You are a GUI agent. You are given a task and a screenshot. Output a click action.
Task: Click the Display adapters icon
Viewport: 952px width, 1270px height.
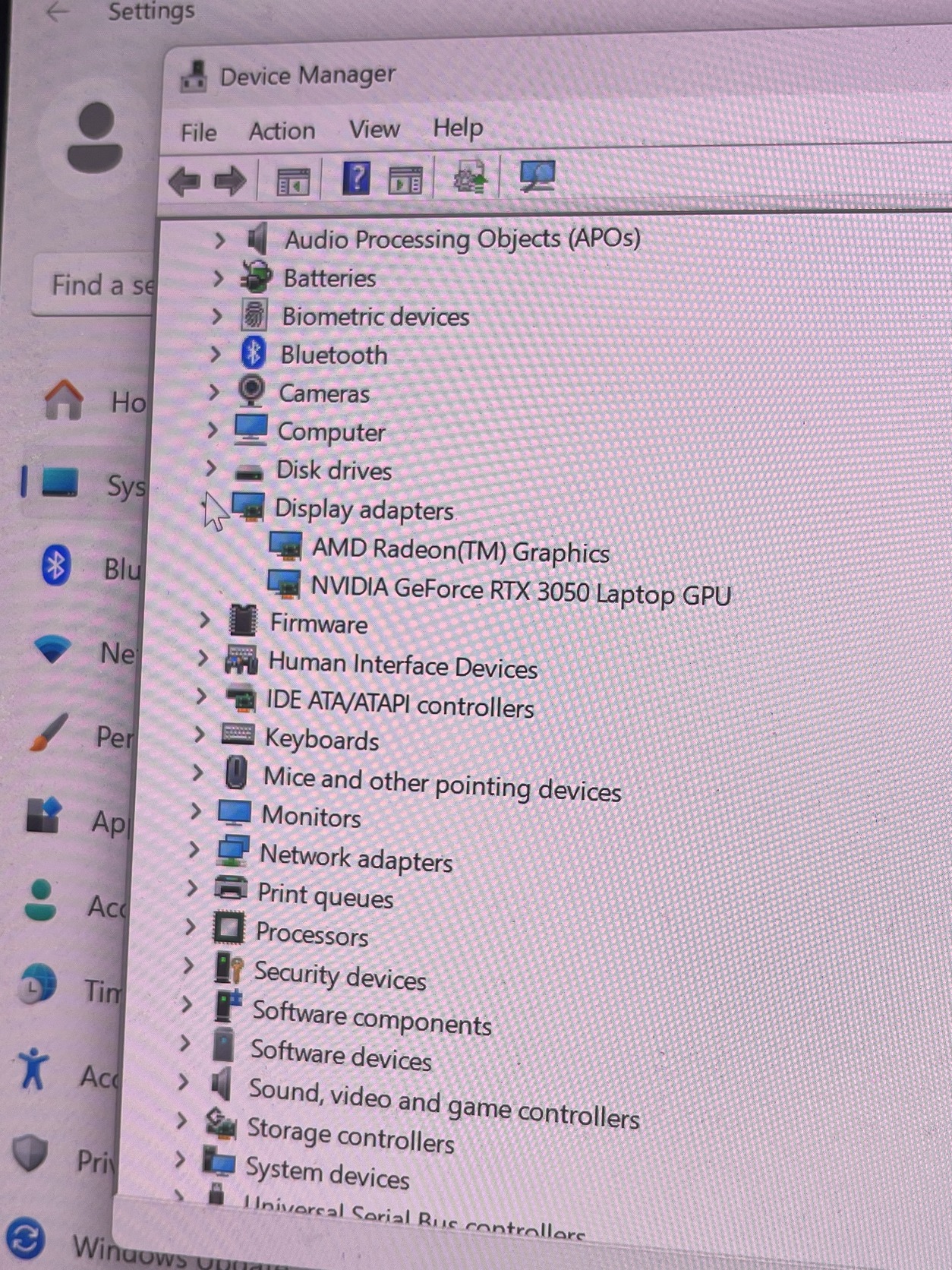click(x=248, y=507)
